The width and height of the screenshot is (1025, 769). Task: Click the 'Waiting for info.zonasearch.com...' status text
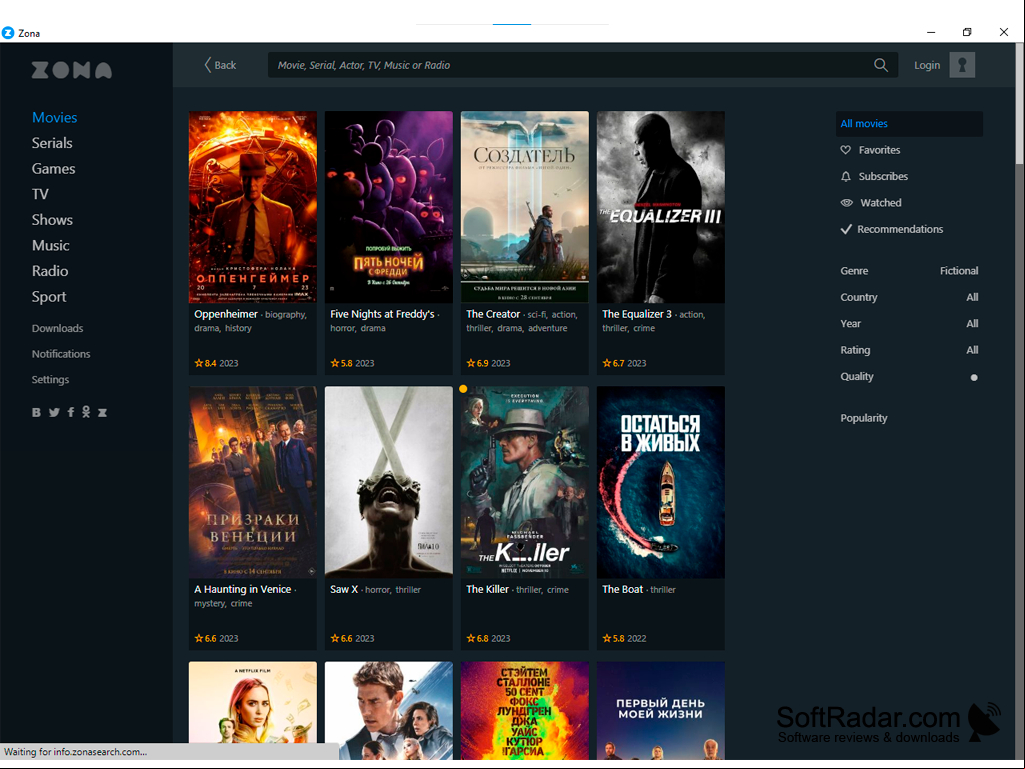click(75, 751)
